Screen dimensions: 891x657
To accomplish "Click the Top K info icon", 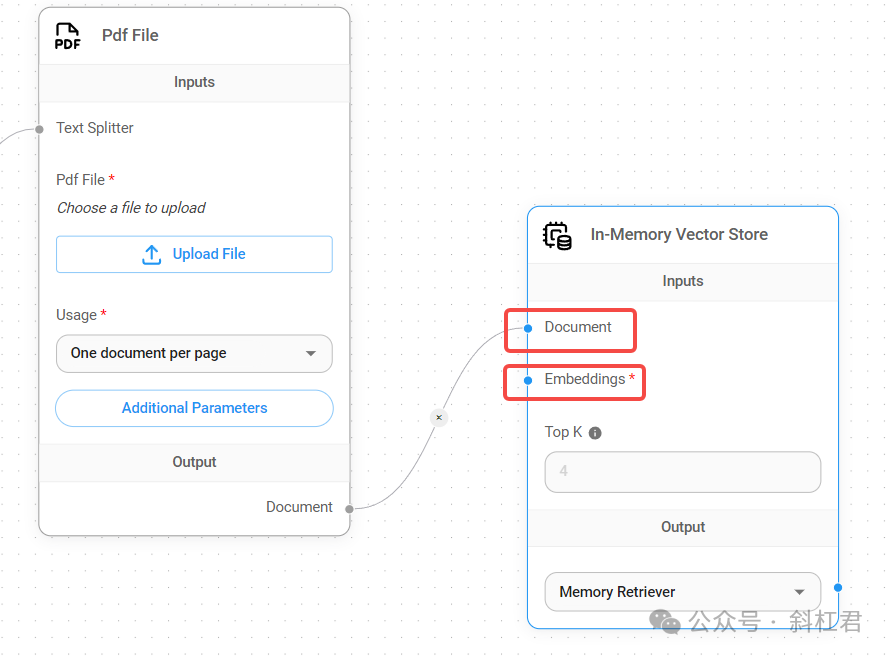I will (595, 433).
